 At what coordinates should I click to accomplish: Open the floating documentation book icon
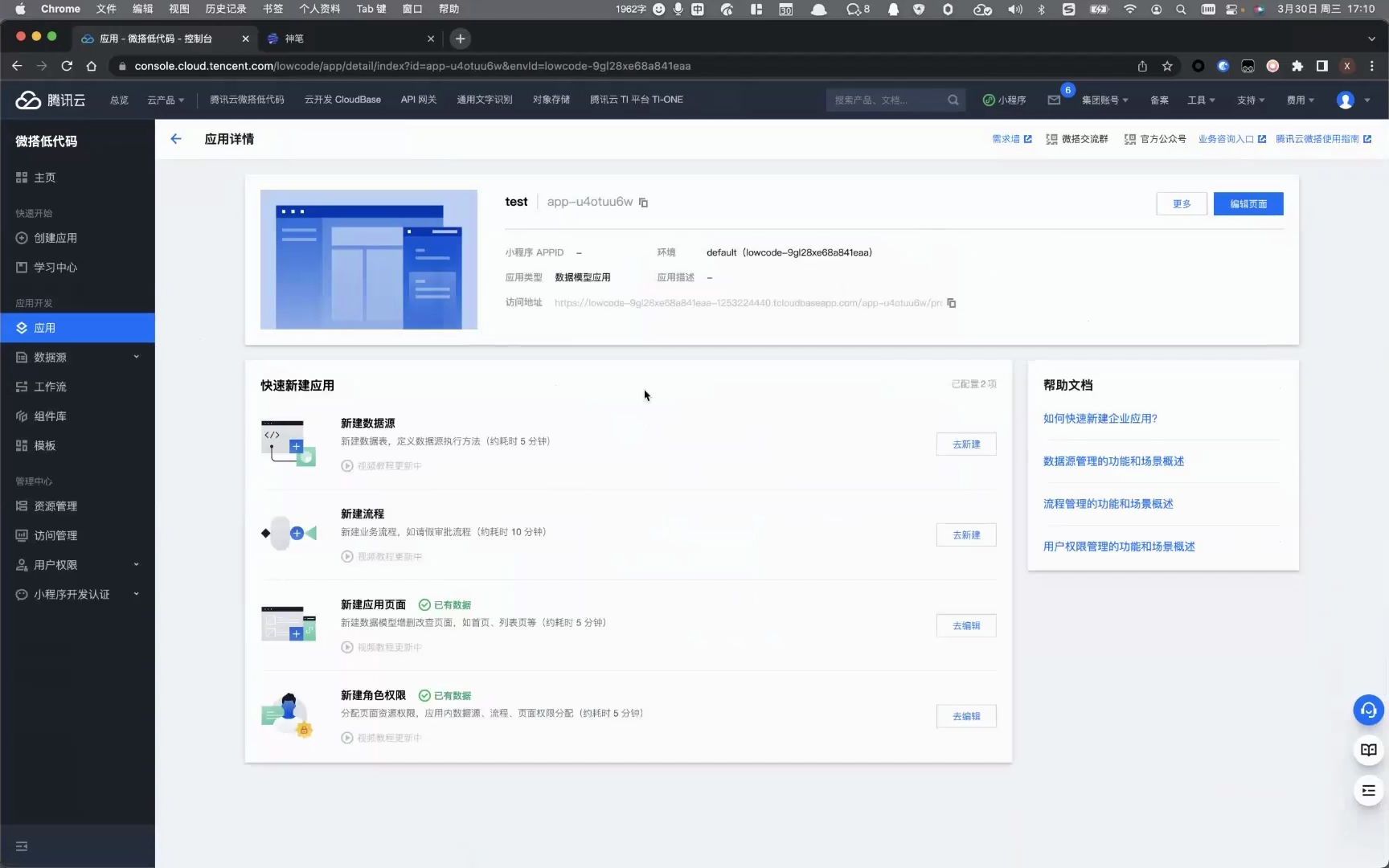pos(1369,750)
